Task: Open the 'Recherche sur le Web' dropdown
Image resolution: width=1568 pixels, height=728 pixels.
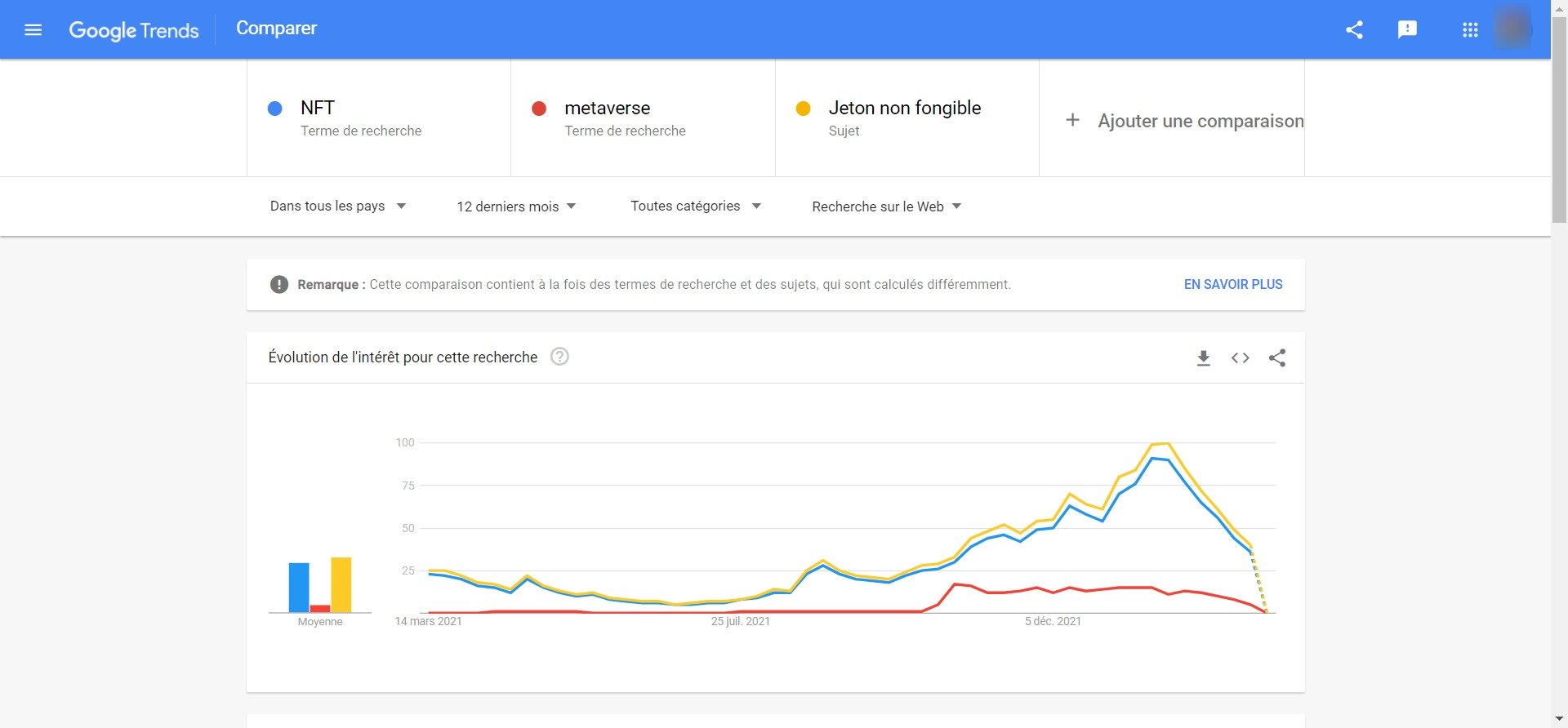Action: tap(884, 206)
